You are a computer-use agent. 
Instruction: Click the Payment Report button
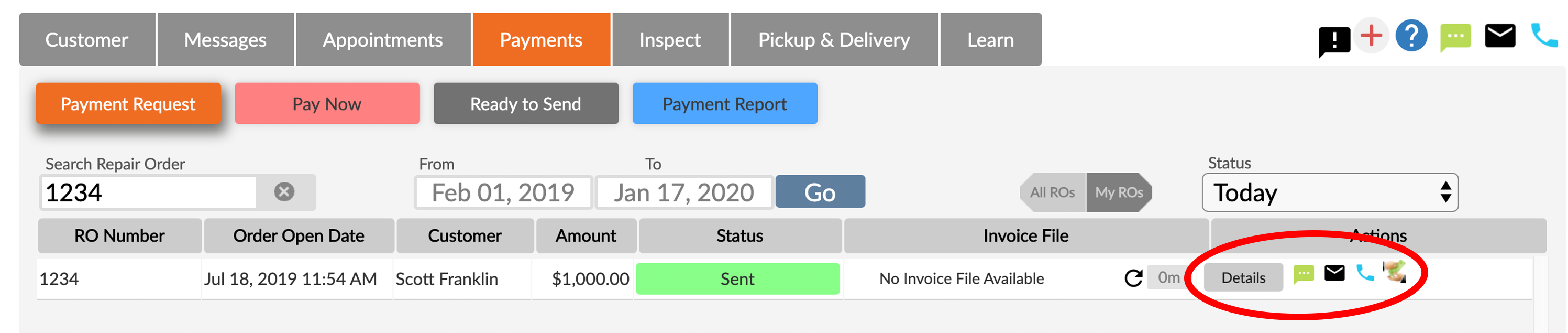click(x=724, y=104)
